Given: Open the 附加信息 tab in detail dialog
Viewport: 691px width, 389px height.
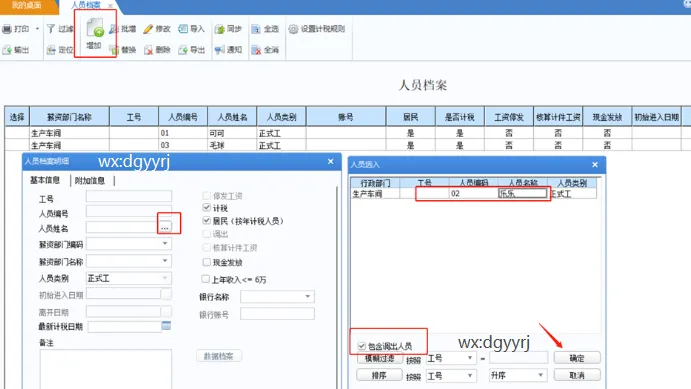Looking at the screenshot, I should (90, 181).
